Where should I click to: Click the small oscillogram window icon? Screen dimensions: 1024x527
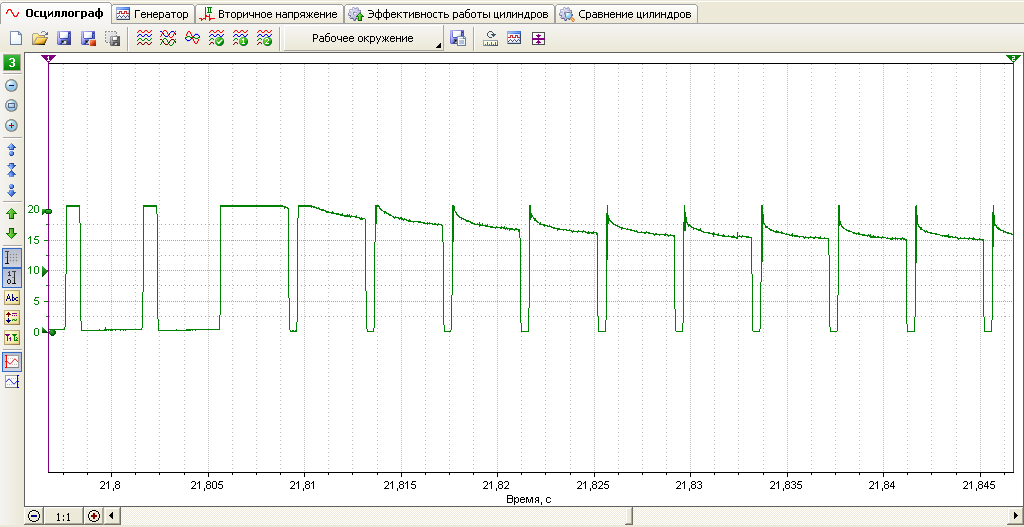[514, 39]
